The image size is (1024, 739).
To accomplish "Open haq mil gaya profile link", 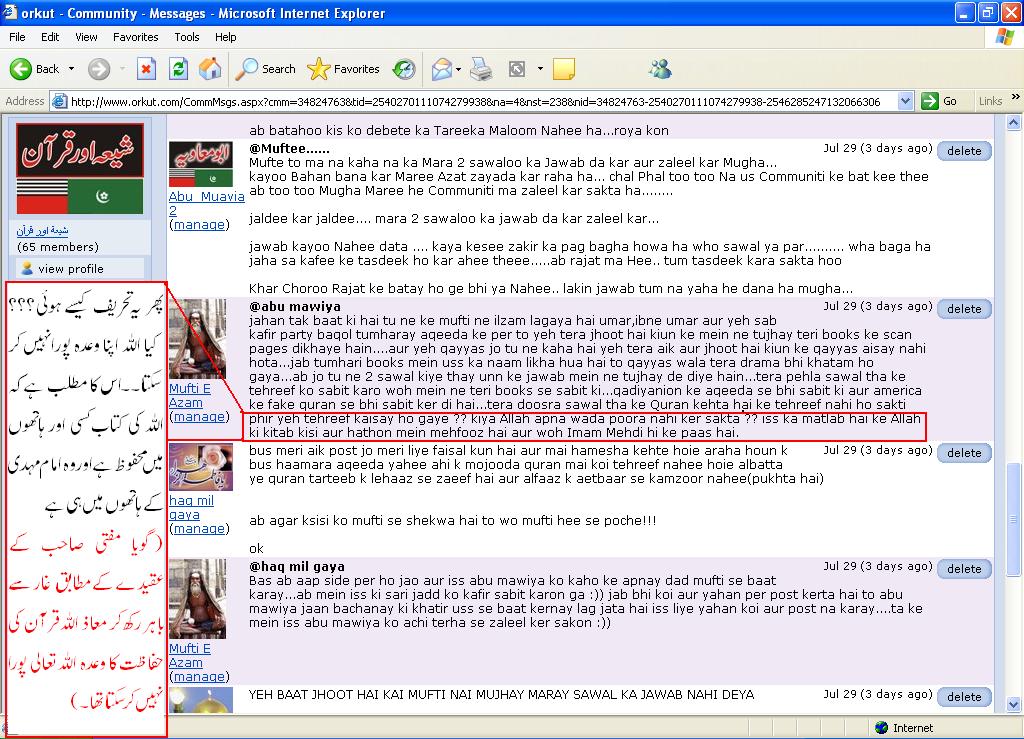I will [x=191, y=507].
